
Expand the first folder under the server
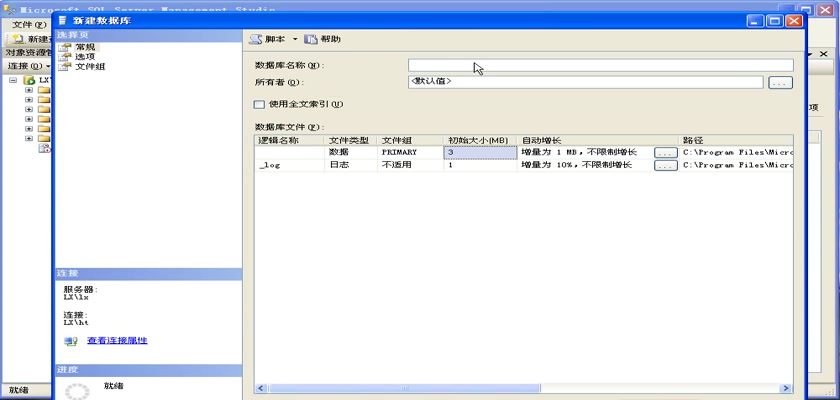[x=29, y=89]
